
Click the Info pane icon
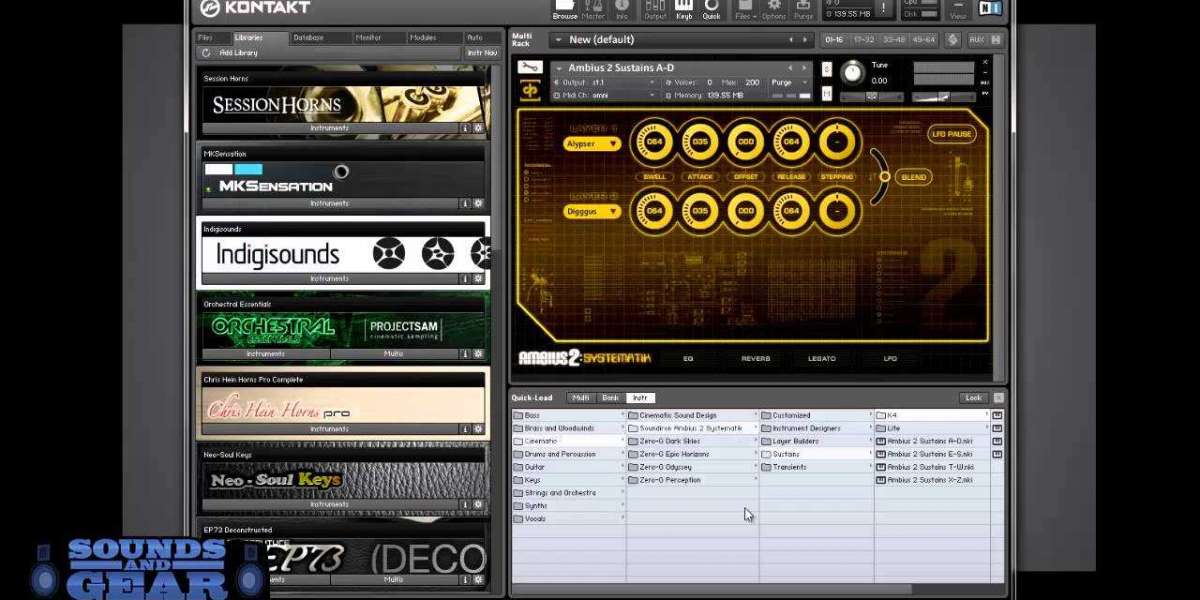622,10
